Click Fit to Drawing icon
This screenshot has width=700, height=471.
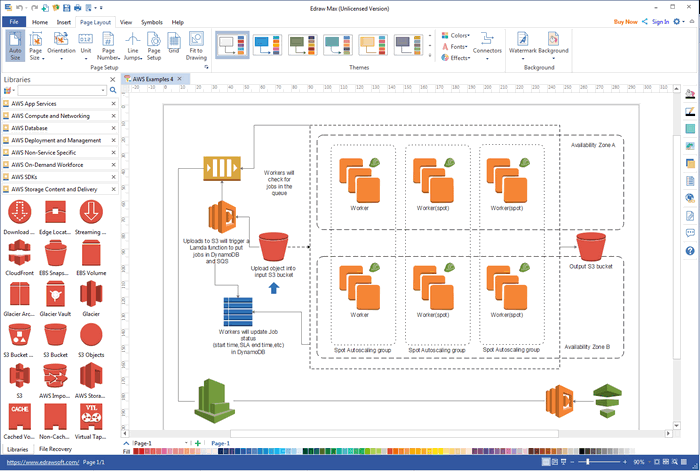[x=196, y=46]
